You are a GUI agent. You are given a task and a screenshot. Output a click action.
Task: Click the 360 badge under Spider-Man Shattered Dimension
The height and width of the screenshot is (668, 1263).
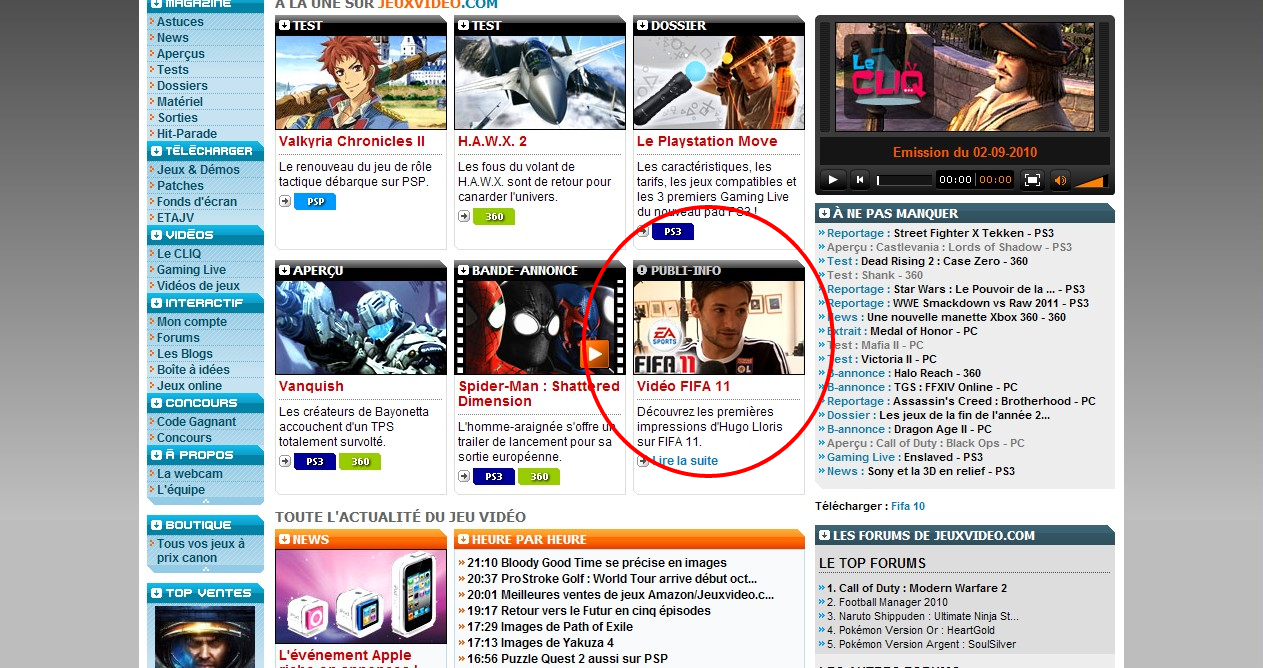tap(539, 477)
